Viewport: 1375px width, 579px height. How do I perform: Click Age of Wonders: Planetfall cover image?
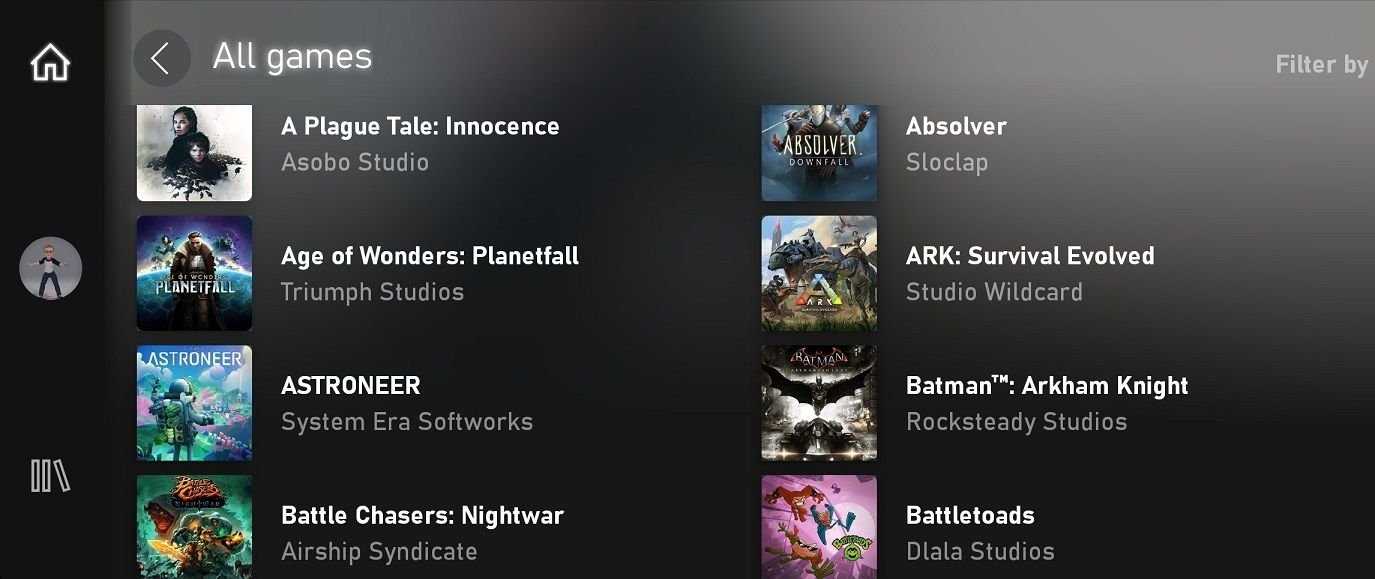[194, 273]
